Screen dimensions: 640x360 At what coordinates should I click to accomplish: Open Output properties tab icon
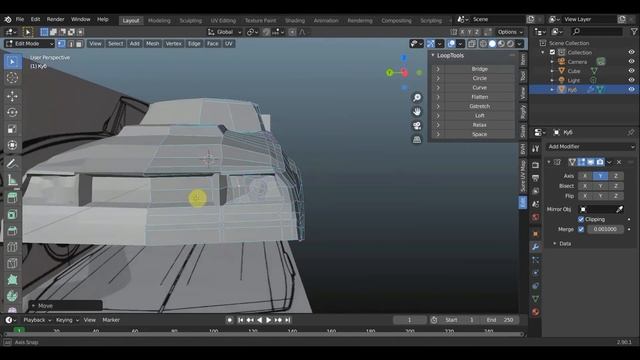pyautogui.click(x=536, y=178)
